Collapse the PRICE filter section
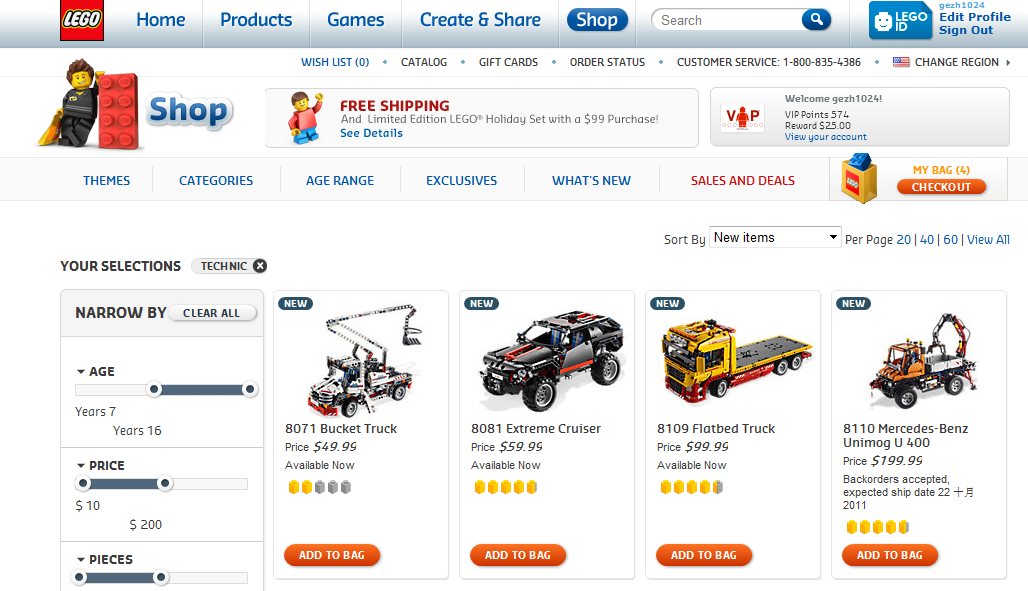The image size is (1028, 591). point(81,466)
